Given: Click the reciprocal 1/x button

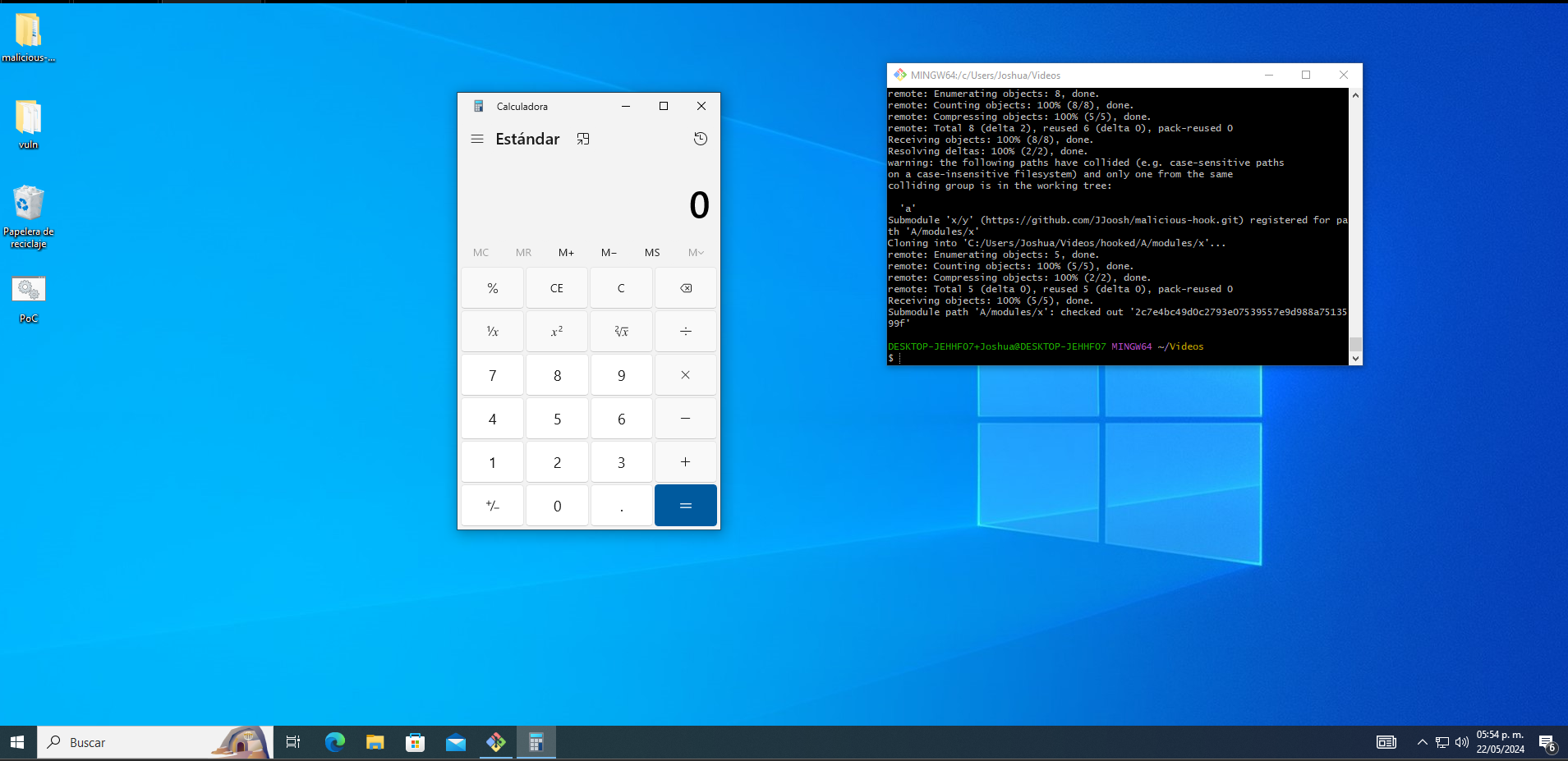Looking at the screenshot, I should 493,332.
